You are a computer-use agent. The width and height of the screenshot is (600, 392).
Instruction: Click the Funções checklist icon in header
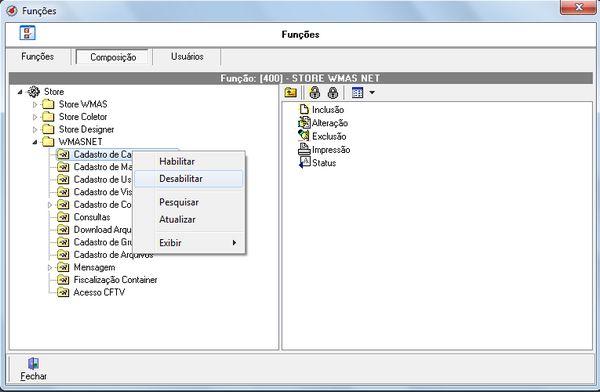pos(28,33)
